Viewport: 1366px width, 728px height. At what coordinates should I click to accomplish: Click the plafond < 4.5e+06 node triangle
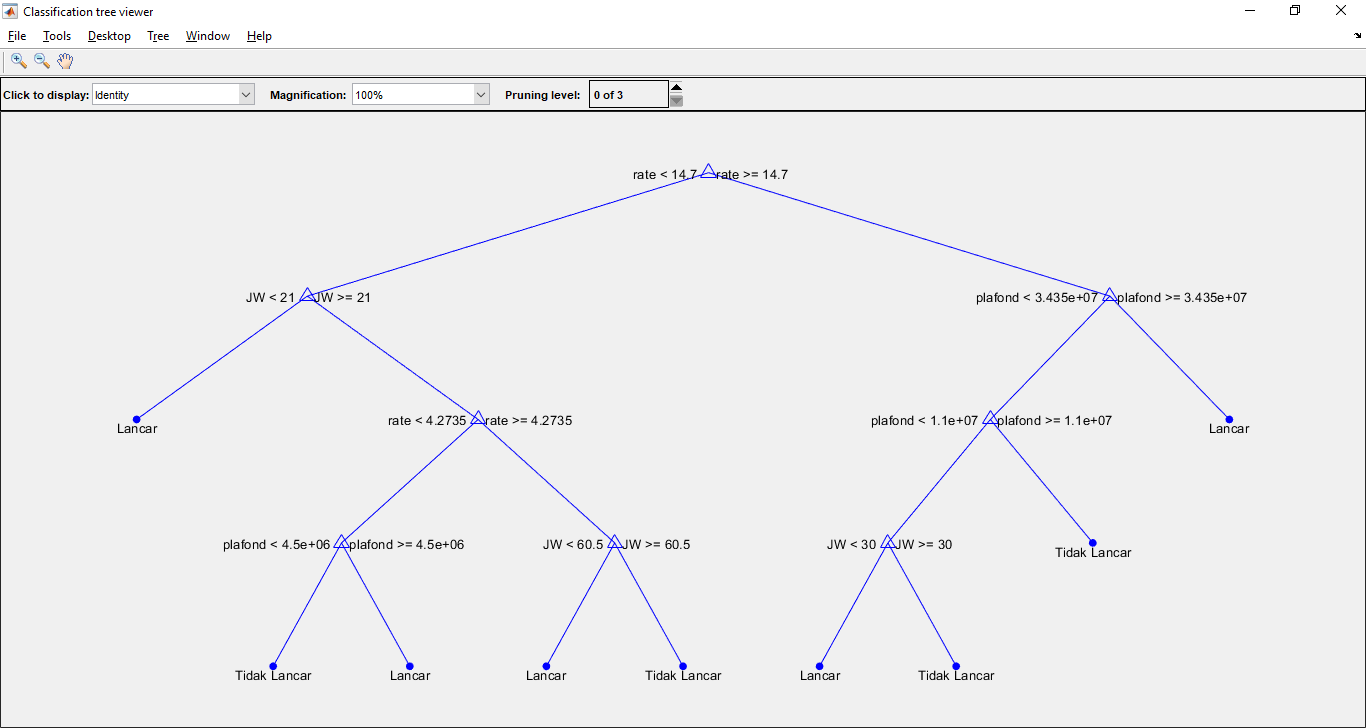tap(341, 543)
